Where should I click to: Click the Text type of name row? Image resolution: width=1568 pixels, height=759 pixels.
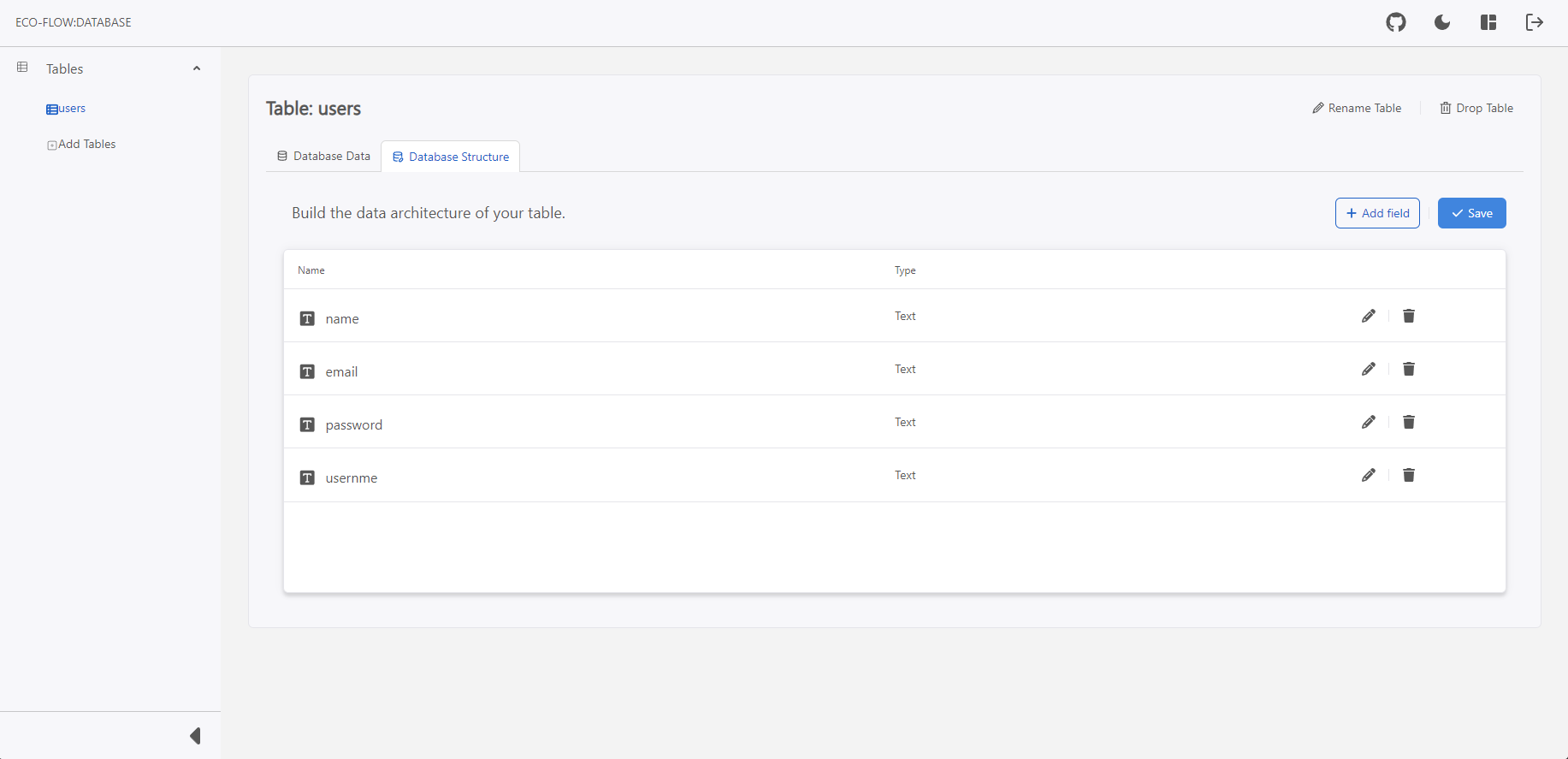(905, 316)
